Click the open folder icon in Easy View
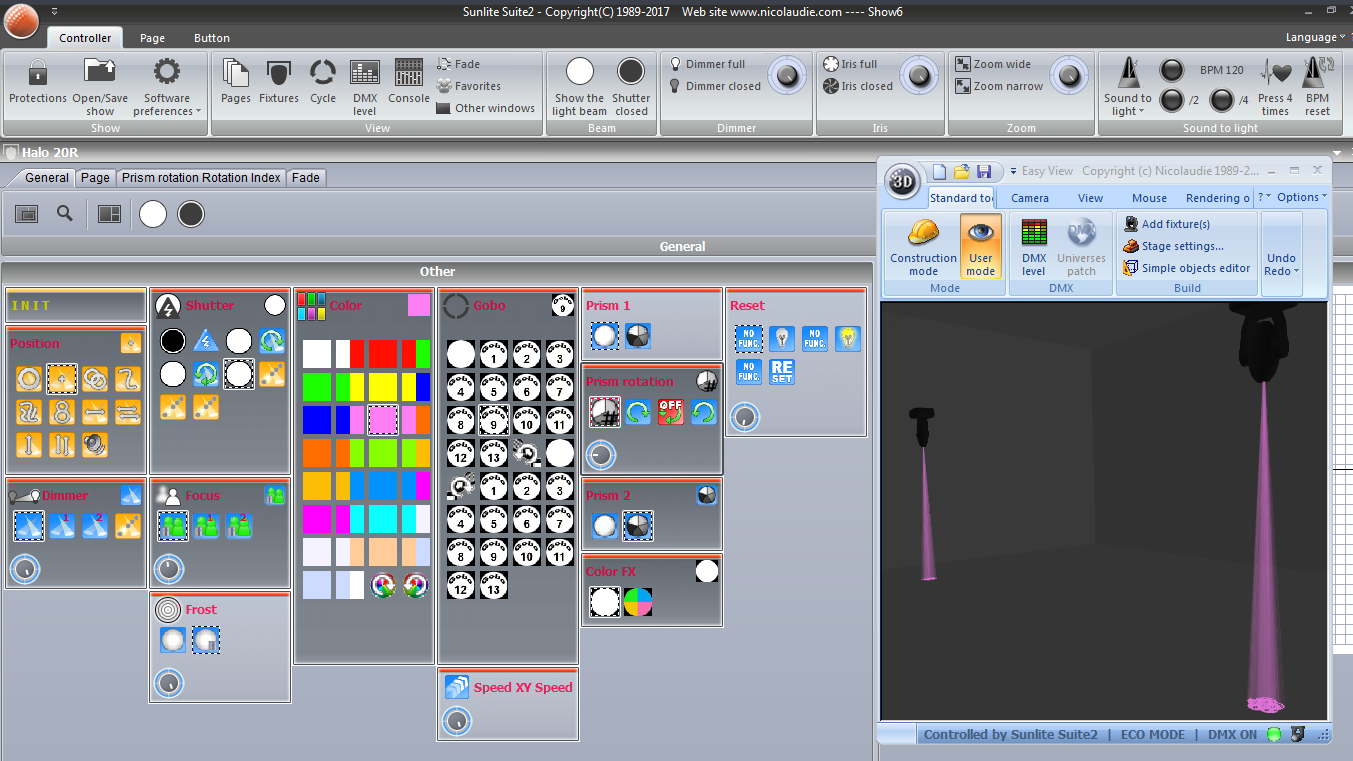 tap(961, 171)
